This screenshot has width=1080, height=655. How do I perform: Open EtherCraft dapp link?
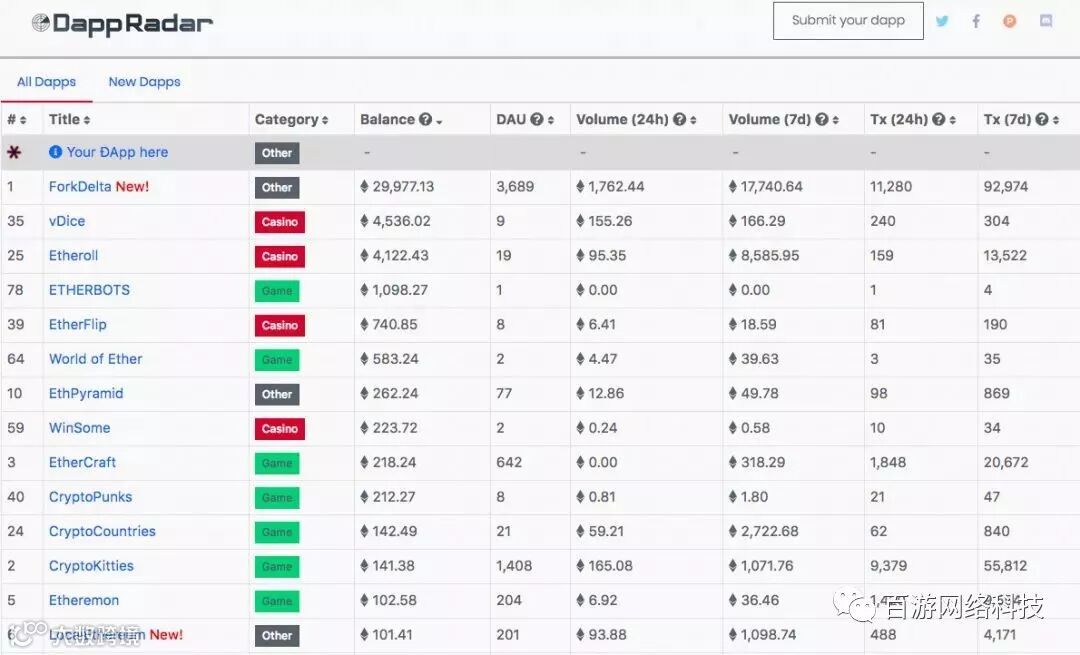click(82, 462)
